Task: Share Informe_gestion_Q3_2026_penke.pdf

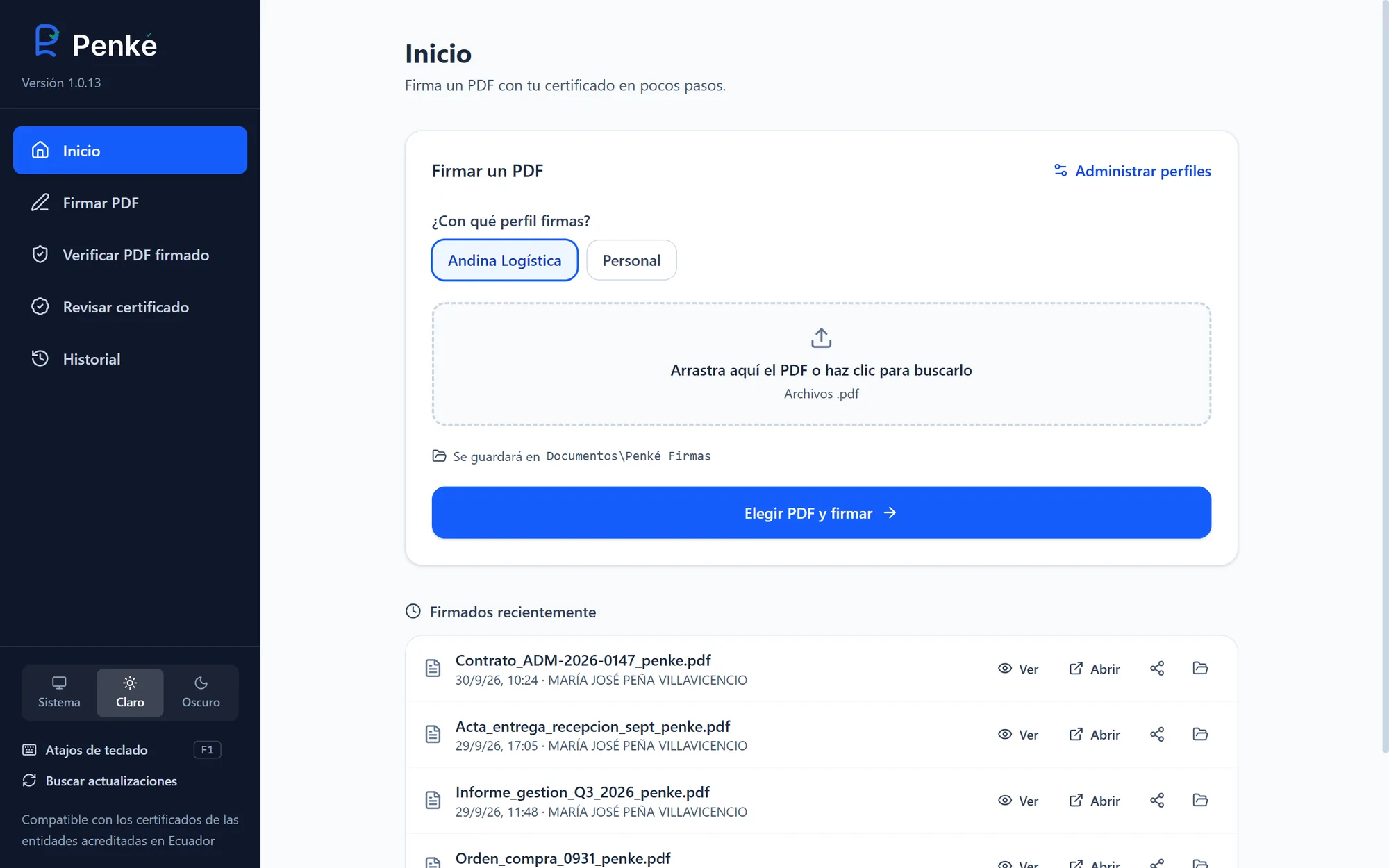Action: 1157,800
